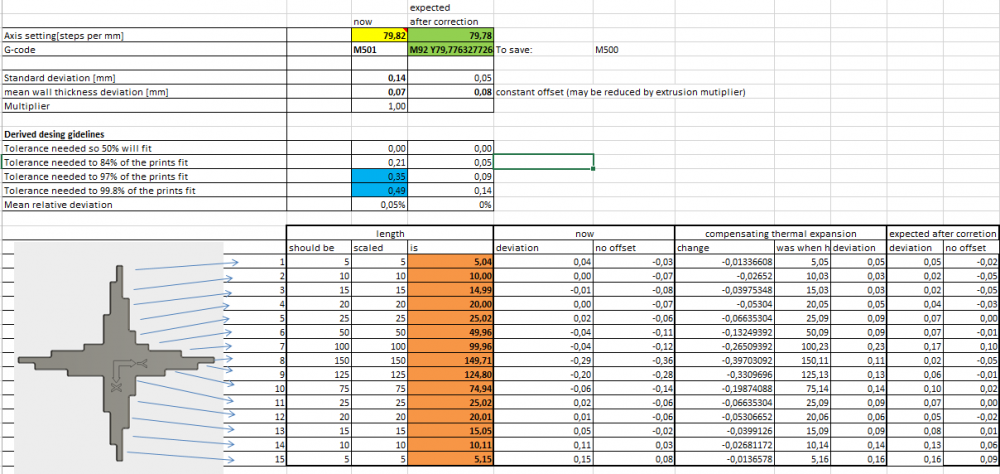Click the change value -0,39703092
Screen dimensions: 1000x474
[724, 359]
